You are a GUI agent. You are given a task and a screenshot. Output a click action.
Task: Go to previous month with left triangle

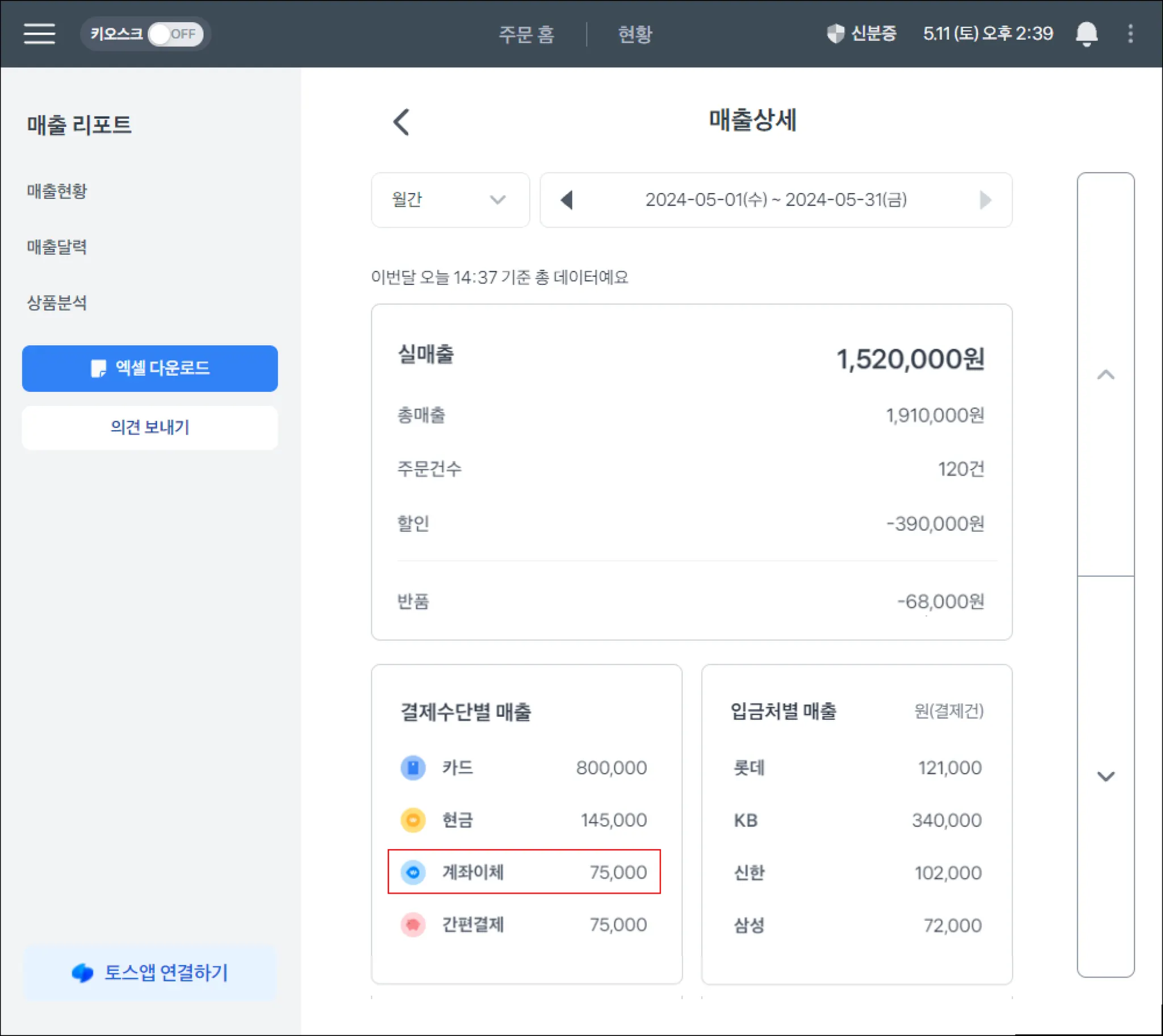coord(566,200)
